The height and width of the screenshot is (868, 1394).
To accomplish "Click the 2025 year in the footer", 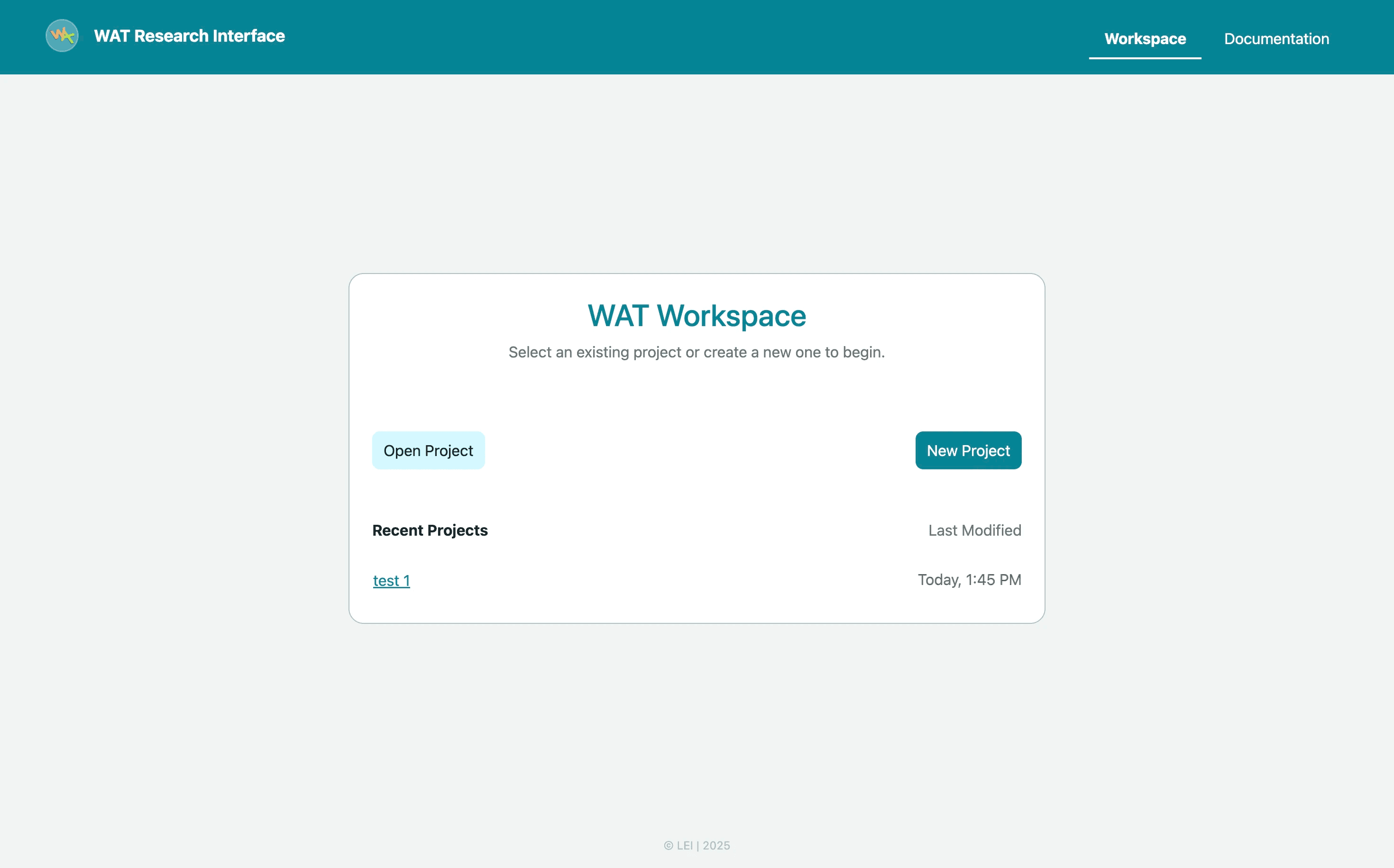I will 716,846.
